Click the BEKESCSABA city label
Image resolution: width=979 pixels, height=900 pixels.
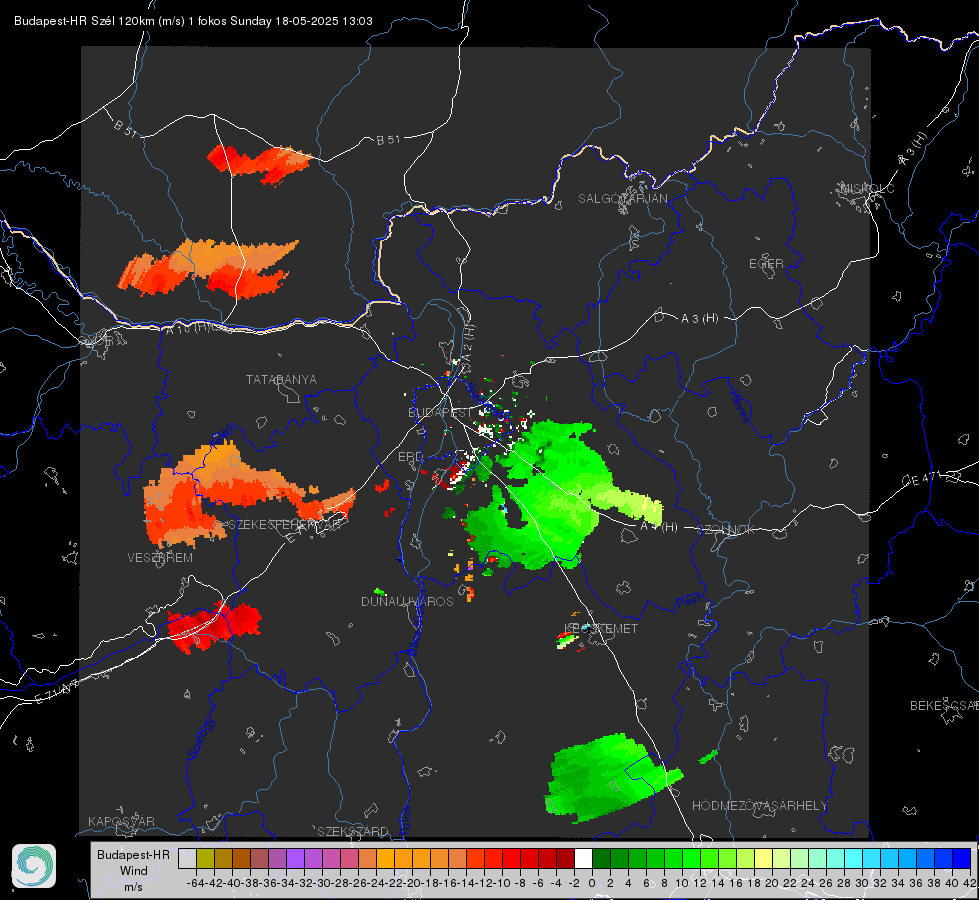click(944, 705)
